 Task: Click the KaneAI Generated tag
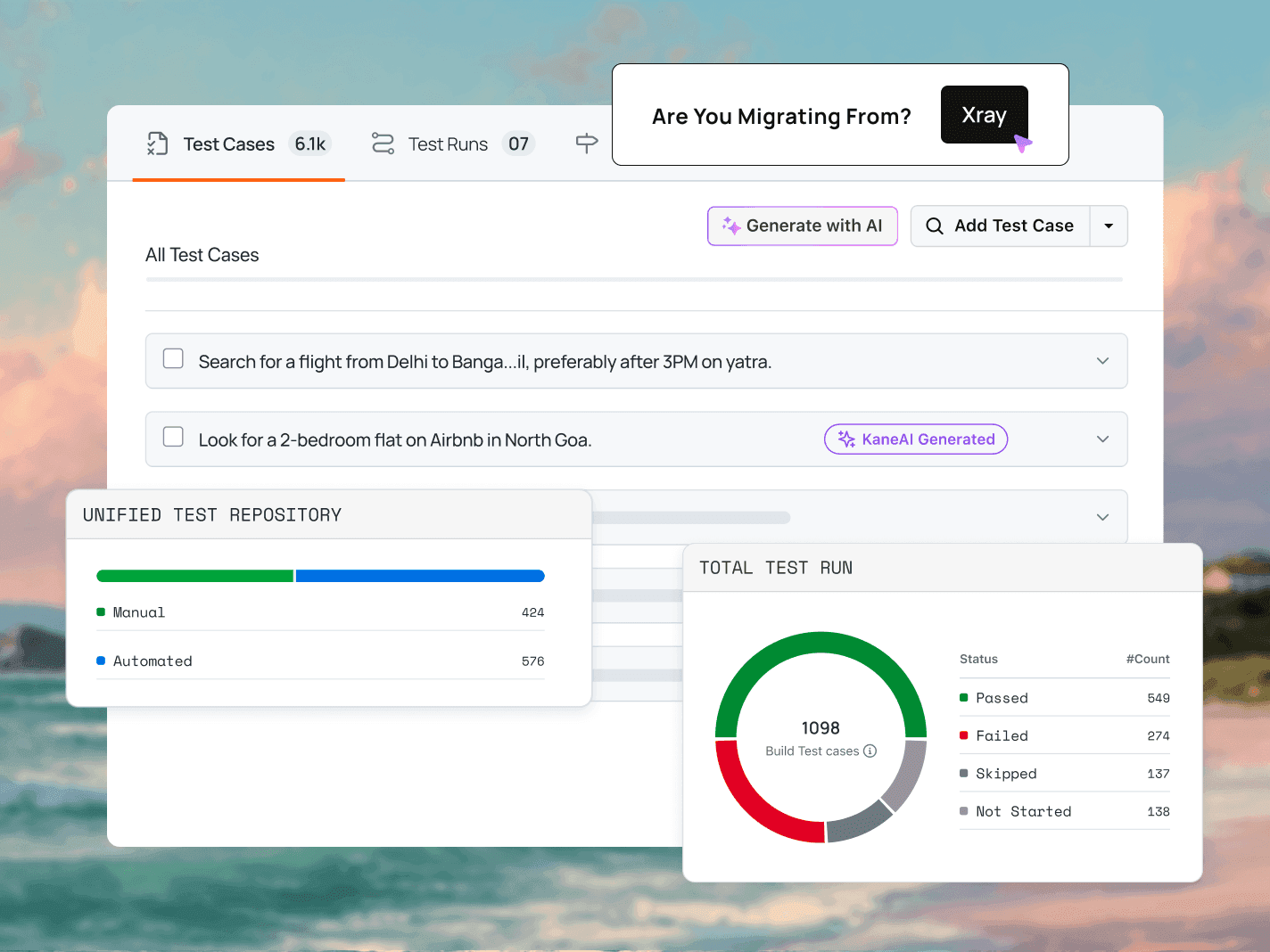[x=916, y=439]
